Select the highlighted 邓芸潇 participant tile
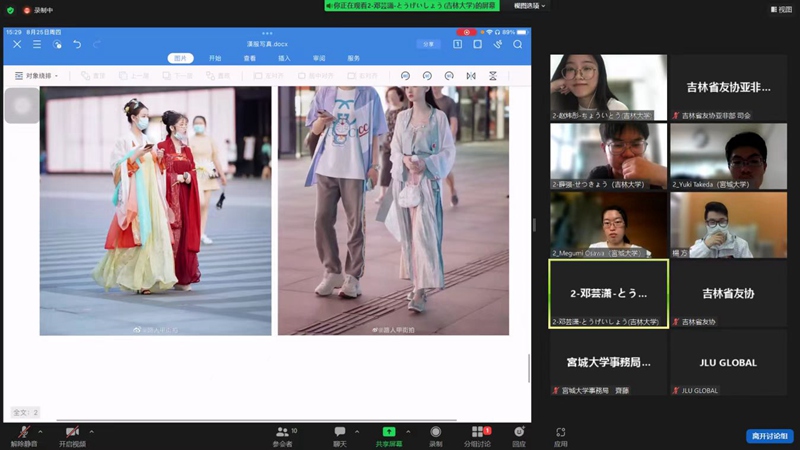The height and width of the screenshot is (450, 800). [x=609, y=294]
